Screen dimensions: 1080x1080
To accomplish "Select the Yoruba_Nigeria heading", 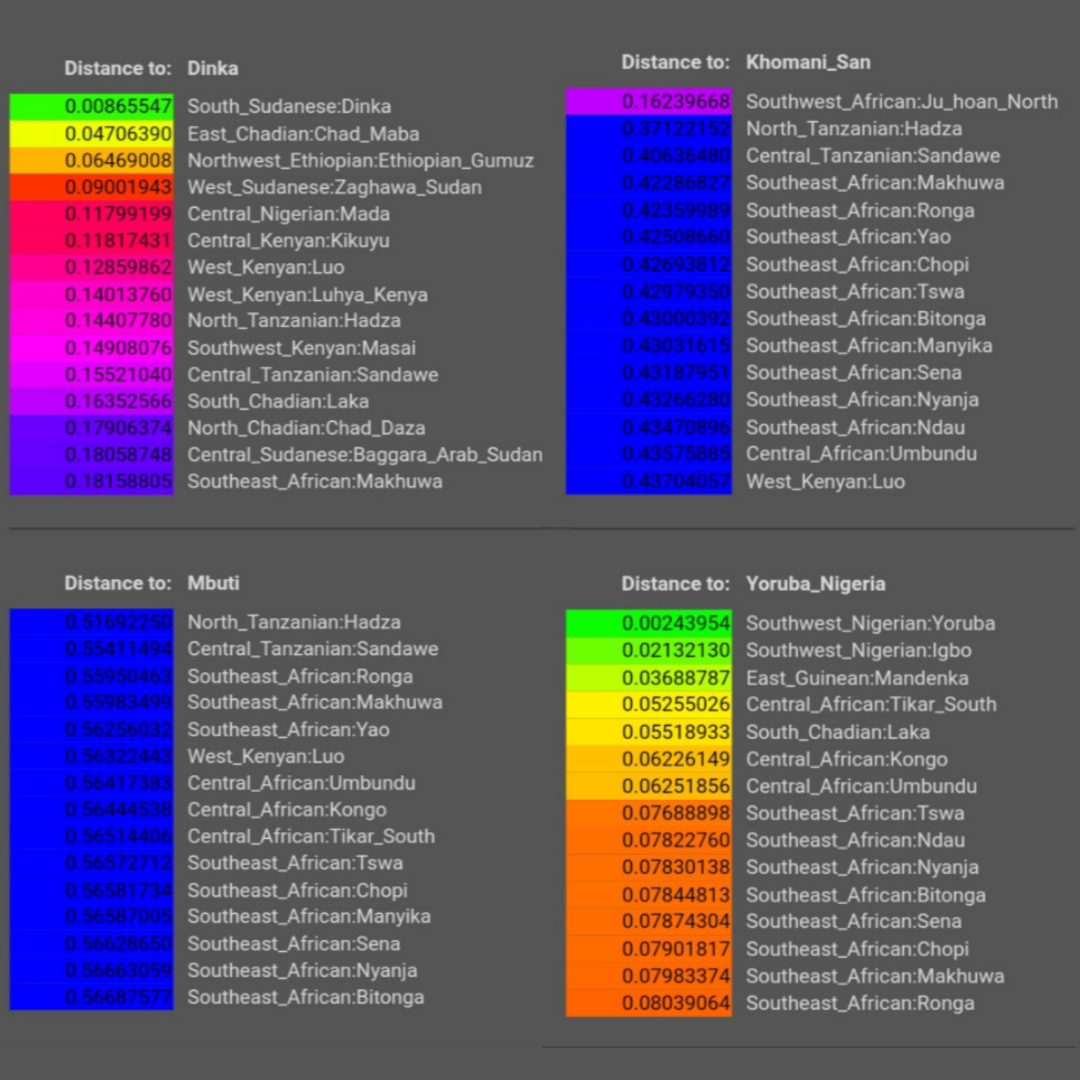I will (x=816, y=583).
